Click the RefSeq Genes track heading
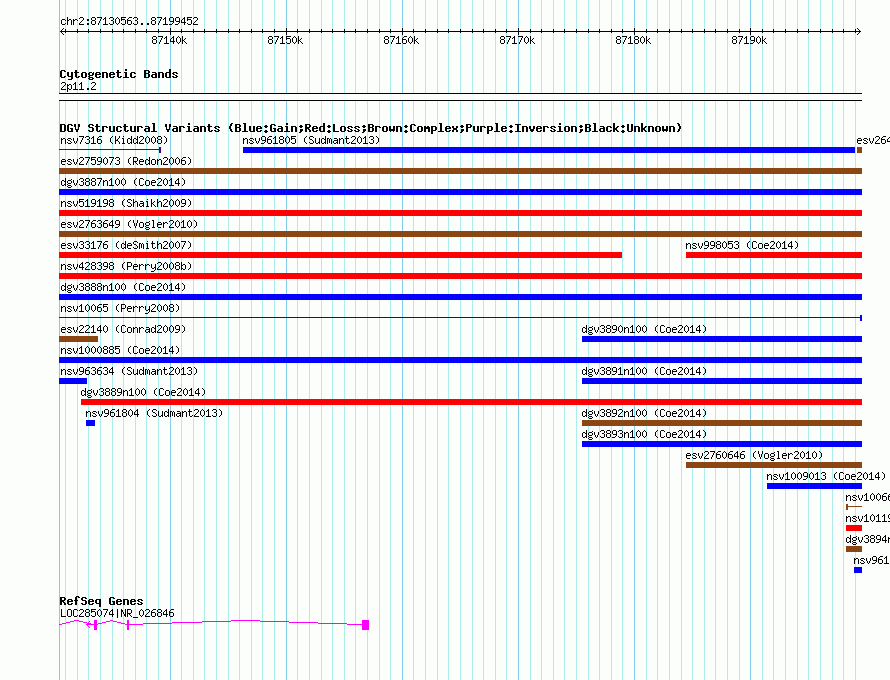 [101, 601]
